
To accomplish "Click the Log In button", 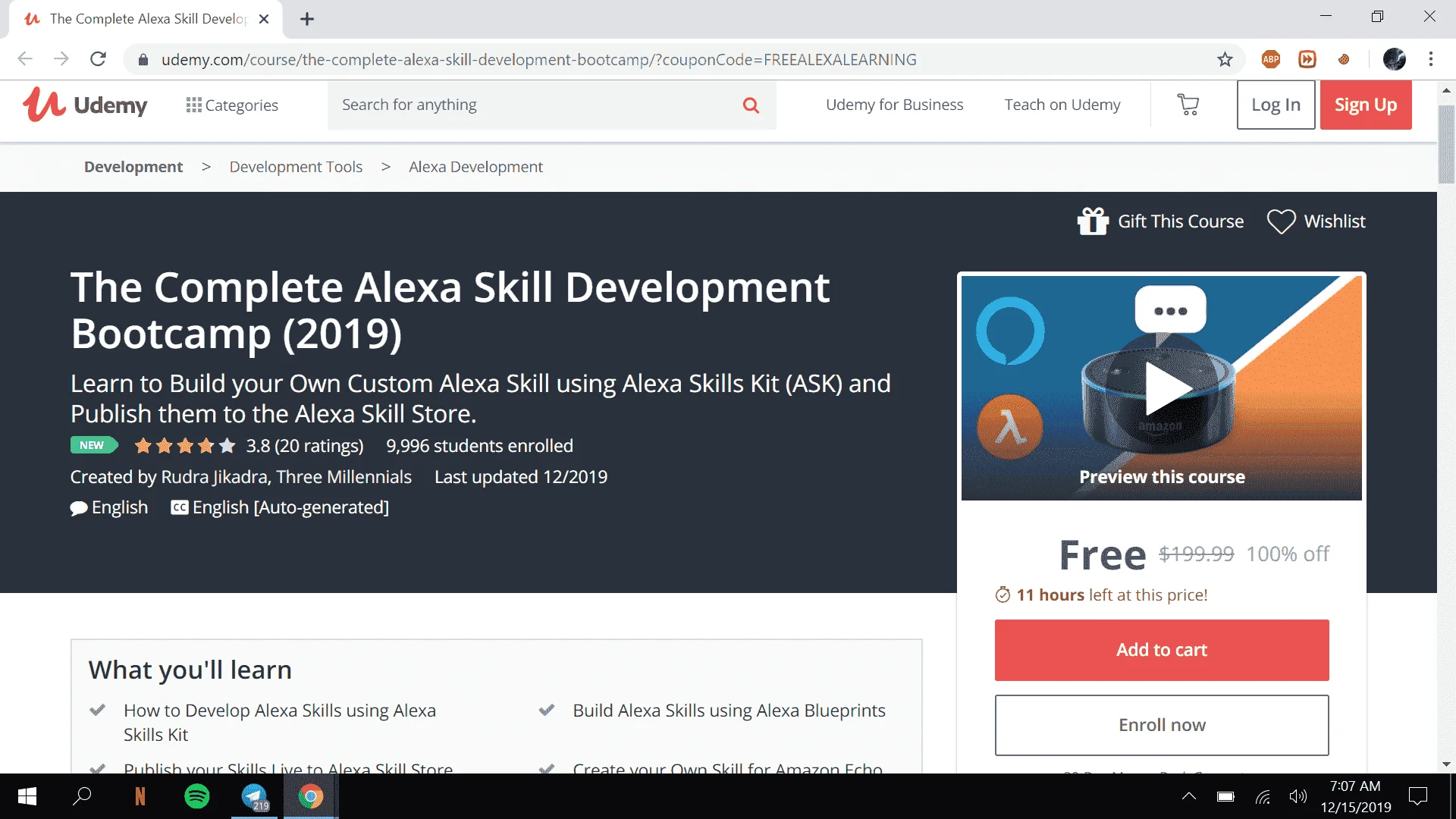I will (x=1276, y=105).
